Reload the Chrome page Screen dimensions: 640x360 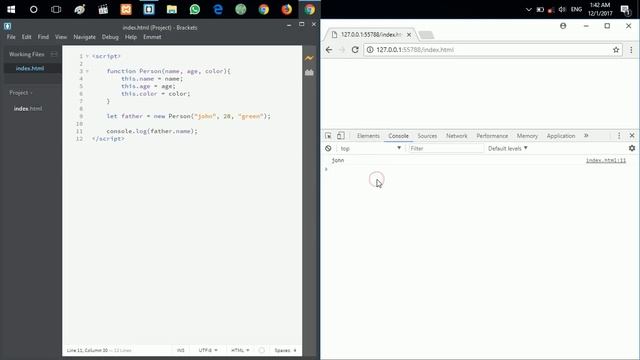click(x=355, y=50)
